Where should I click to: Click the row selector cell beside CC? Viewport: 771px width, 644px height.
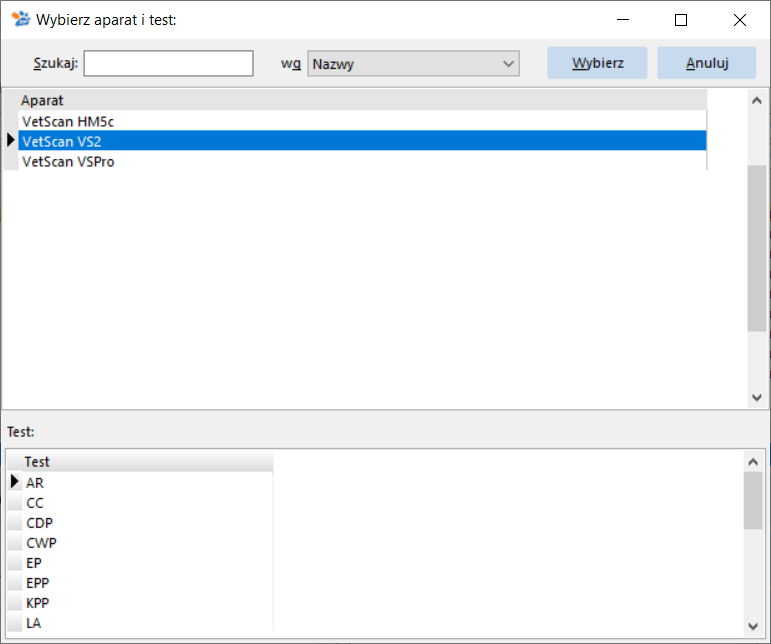(x=15, y=503)
